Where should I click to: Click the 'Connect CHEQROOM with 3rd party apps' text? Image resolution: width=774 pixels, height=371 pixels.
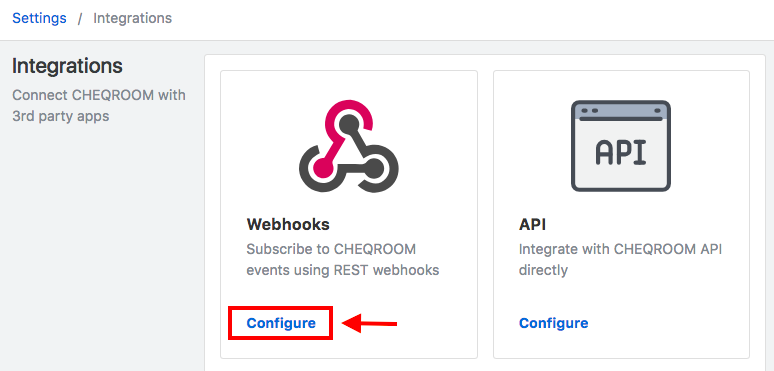click(99, 105)
